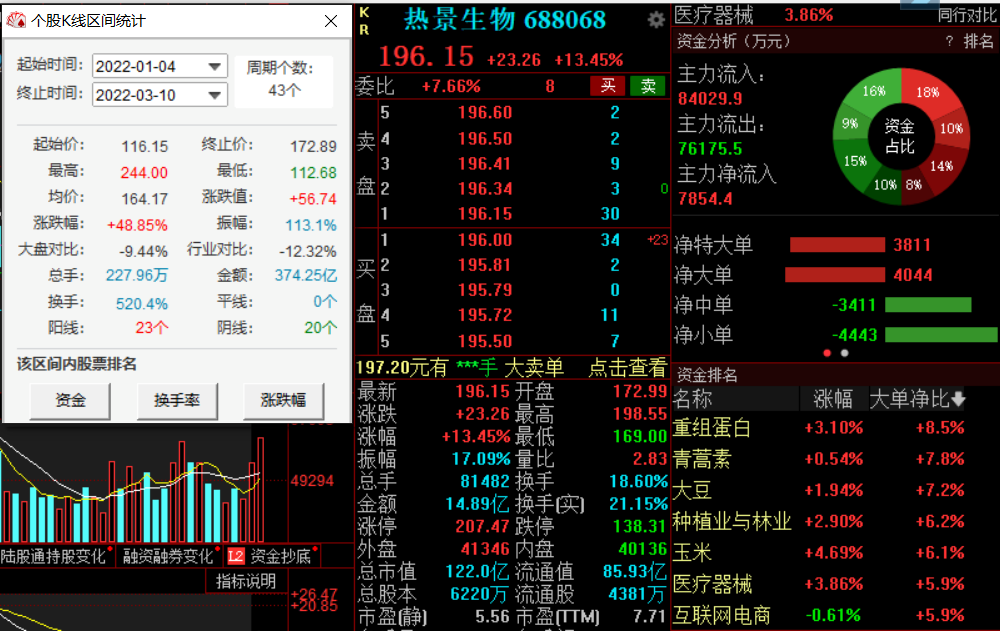The height and width of the screenshot is (631, 1000).
Task: Click the question mark help icon in 资金分析
Action: 949,42
